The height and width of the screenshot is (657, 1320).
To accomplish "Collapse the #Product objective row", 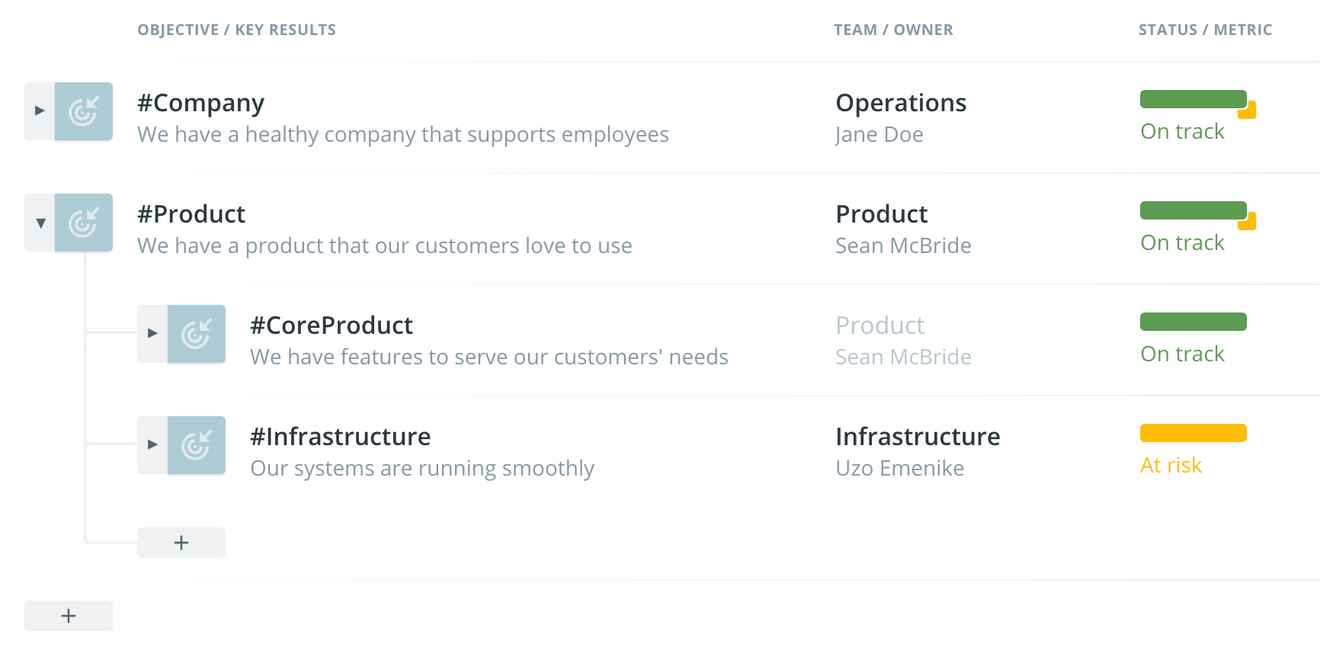I will click(40, 222).
